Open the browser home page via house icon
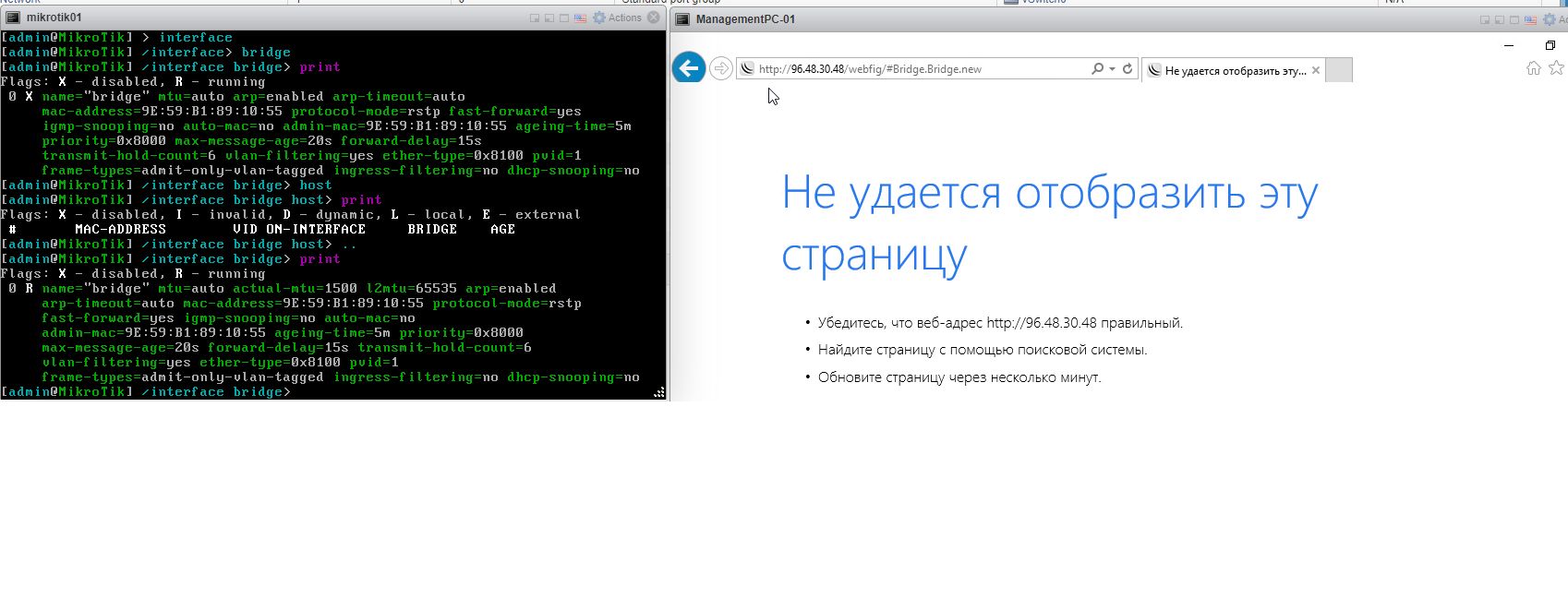The height and width of the screenshot is (598, 1568). click(x=1534, y=67)
